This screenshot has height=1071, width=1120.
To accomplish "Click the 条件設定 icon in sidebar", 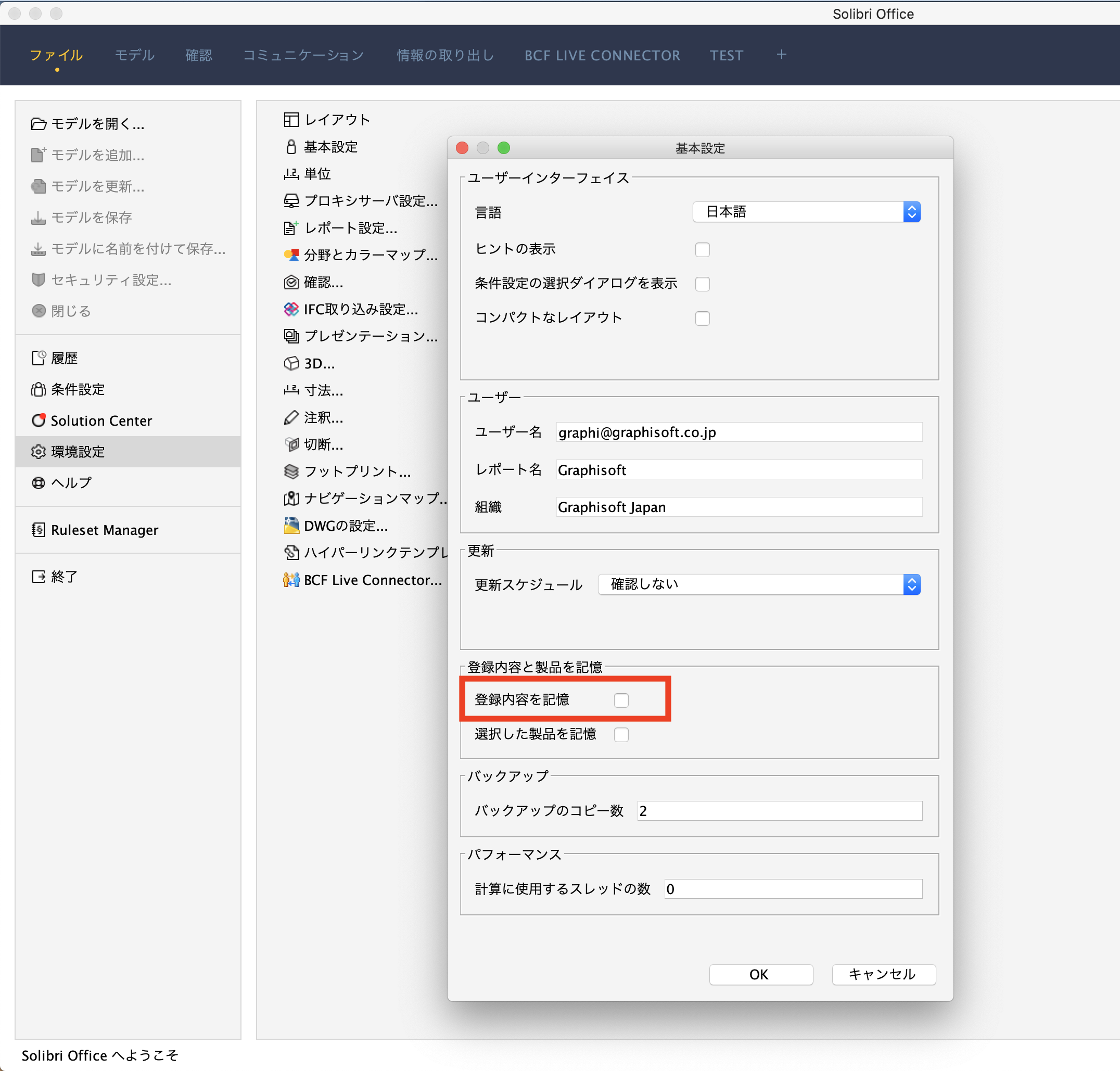I will (x=38, y=389).
